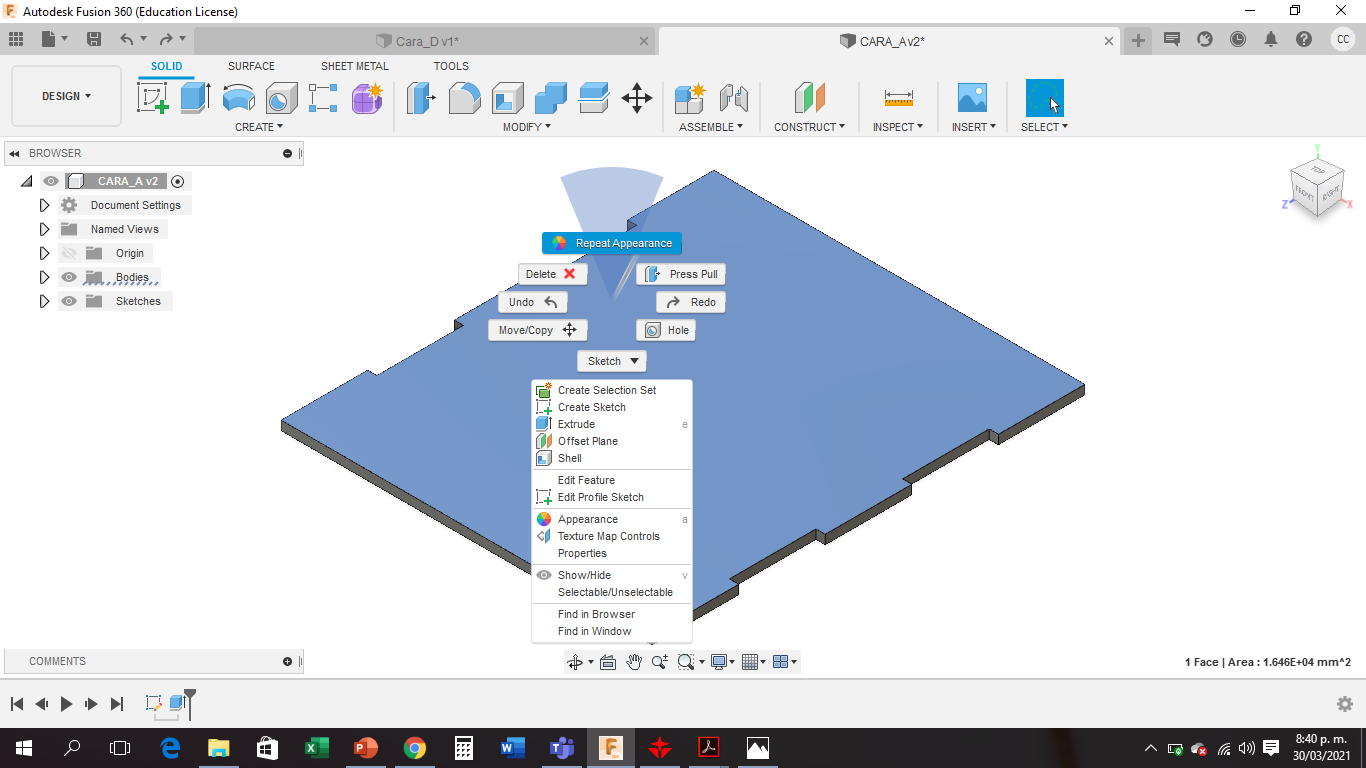The image size is (1366, 768).
Task: Expand the Document Settings node
Action: point(44,205)
